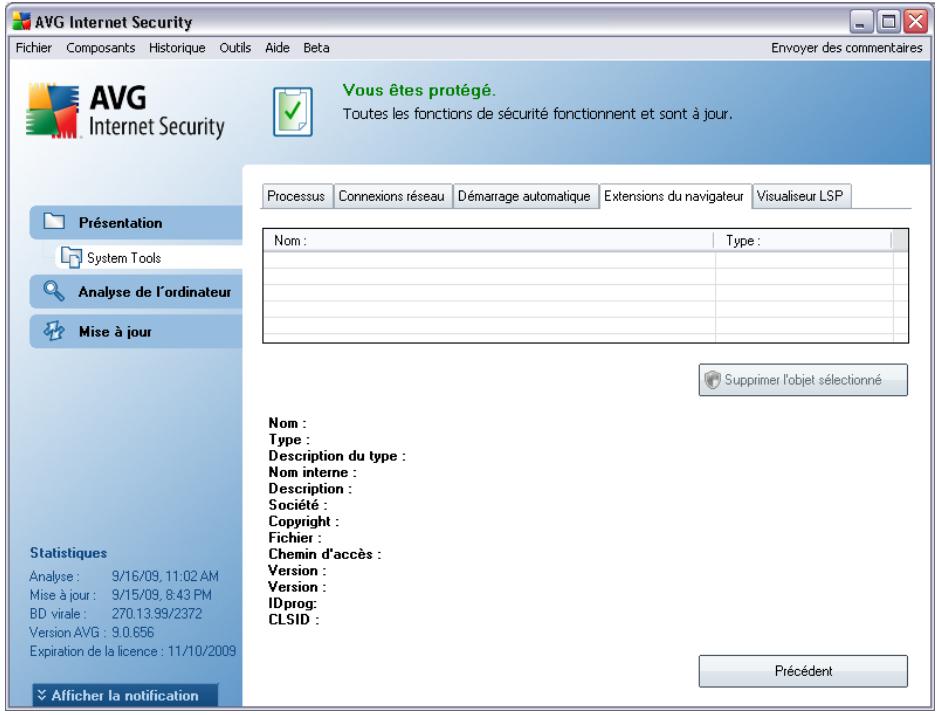Sort list by the Type column header

pyautogui.click(x=803, y=240)
